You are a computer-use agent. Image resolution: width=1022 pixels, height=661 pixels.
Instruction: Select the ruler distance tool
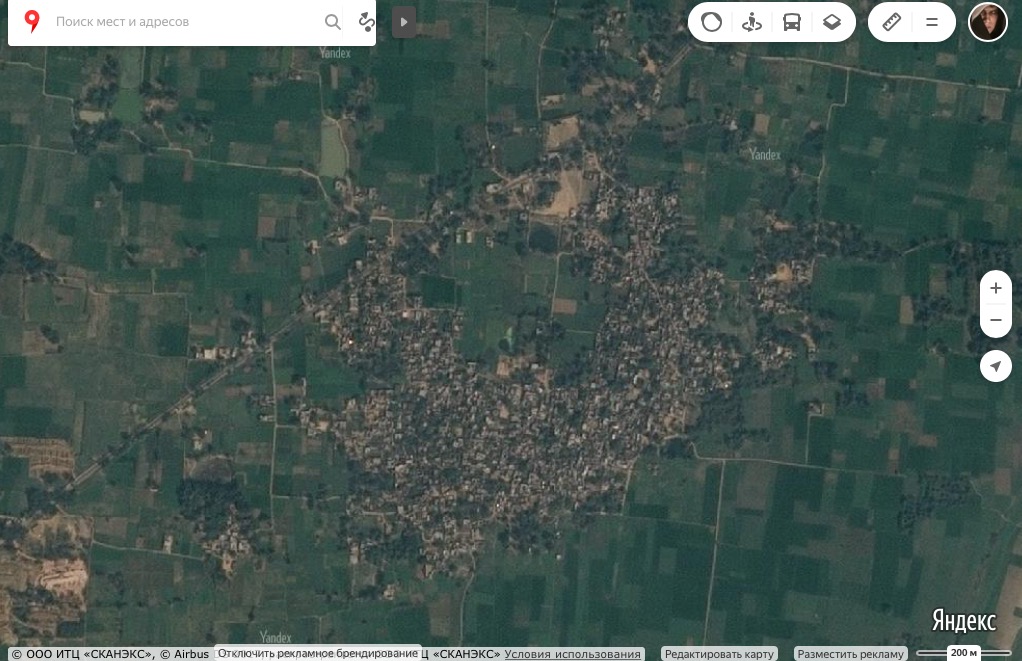tap(892, 22)
